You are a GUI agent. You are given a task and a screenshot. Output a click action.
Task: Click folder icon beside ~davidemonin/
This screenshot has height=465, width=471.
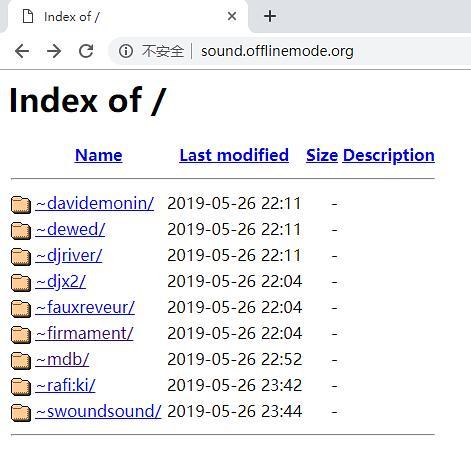coord(21,204)
